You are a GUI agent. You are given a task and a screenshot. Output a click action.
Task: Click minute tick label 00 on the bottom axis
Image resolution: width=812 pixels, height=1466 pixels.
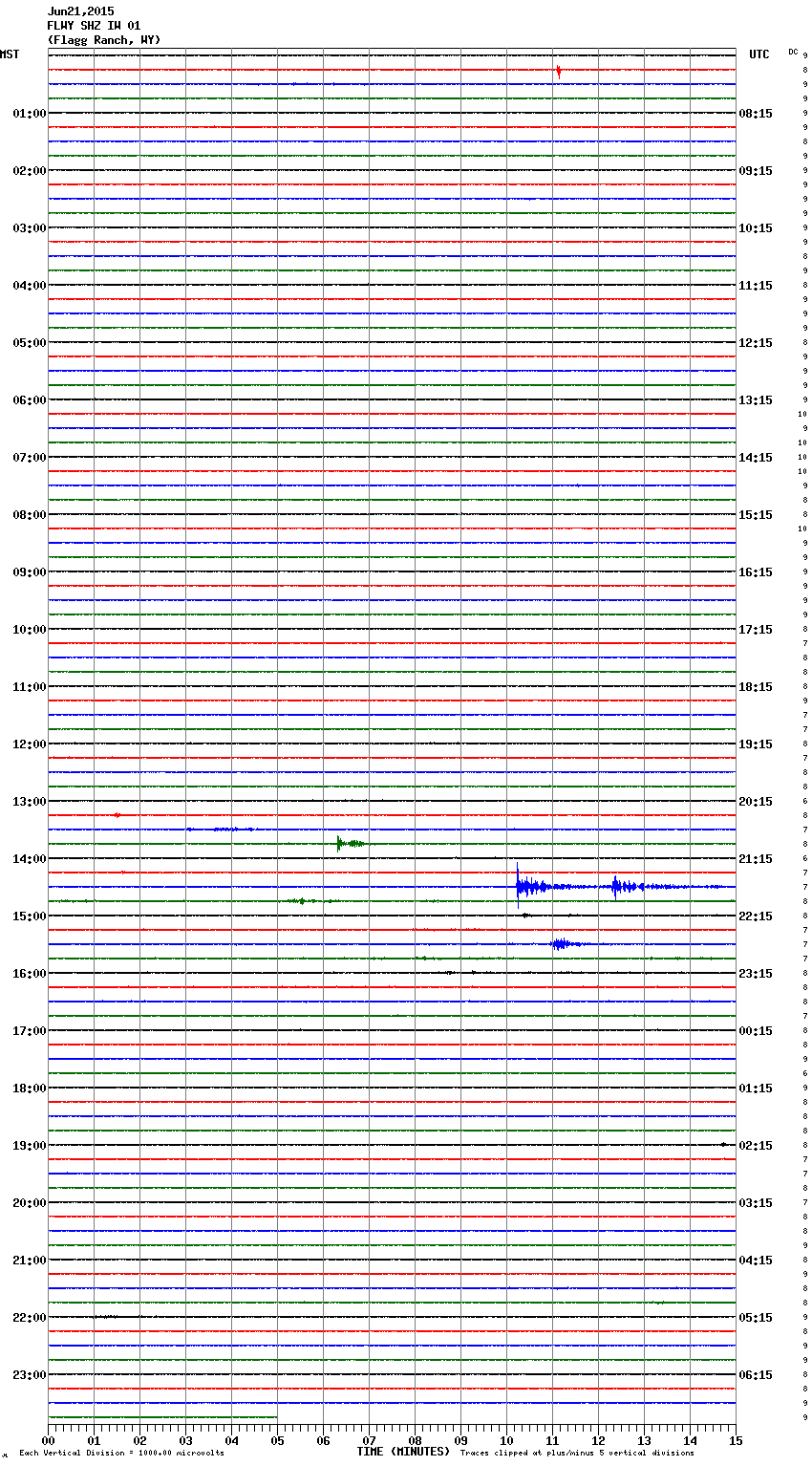pos(48,1440)
